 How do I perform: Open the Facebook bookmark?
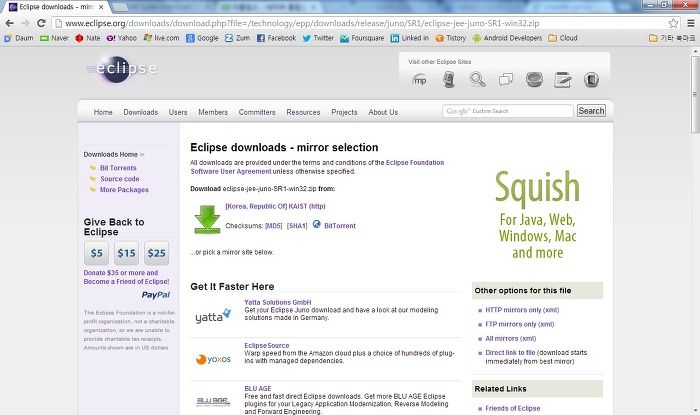pos(276,38)
